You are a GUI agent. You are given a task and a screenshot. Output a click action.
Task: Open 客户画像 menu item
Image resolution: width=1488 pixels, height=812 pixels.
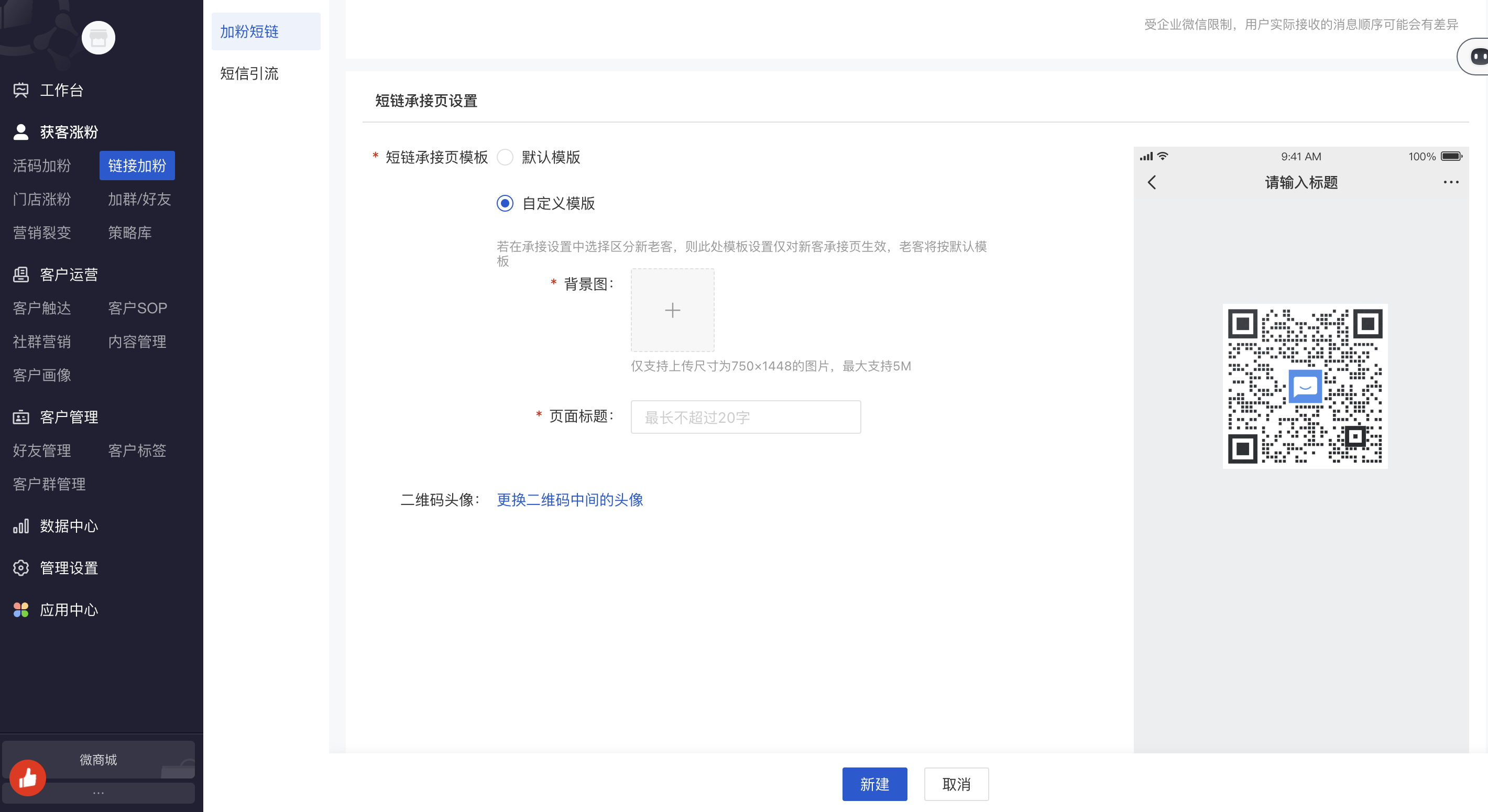coord(41,376)
